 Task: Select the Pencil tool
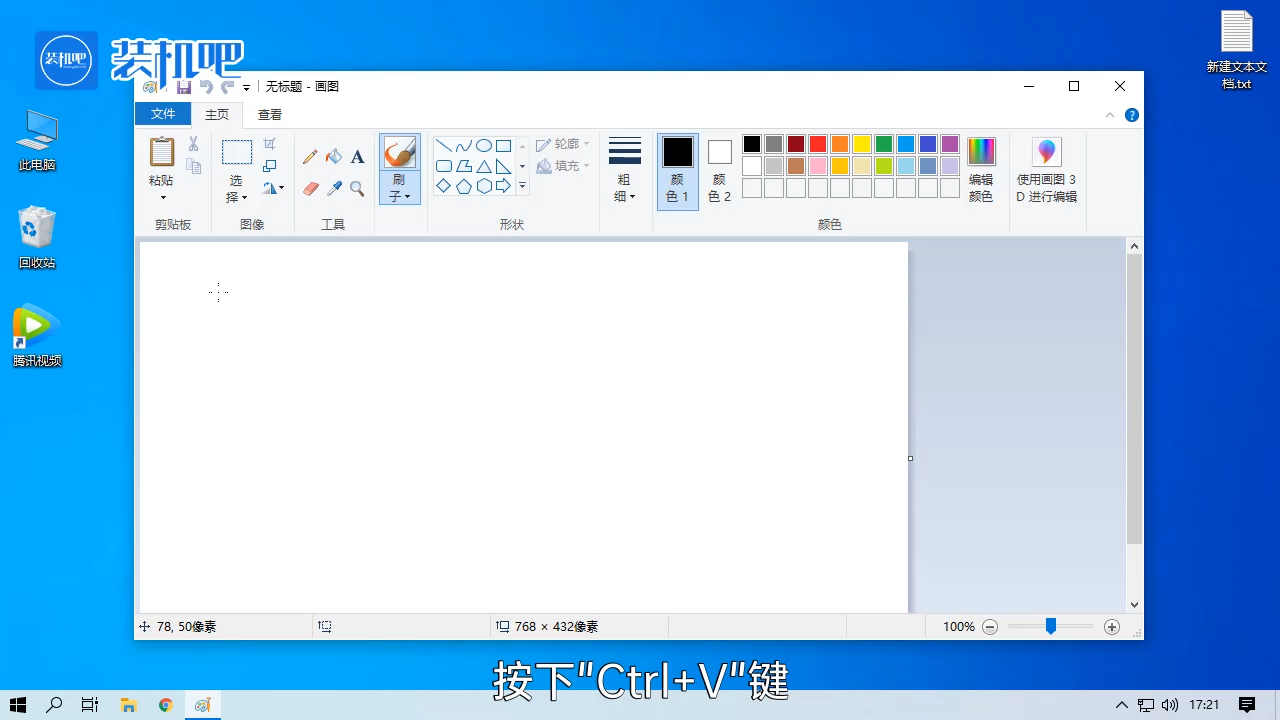[310, 157]
